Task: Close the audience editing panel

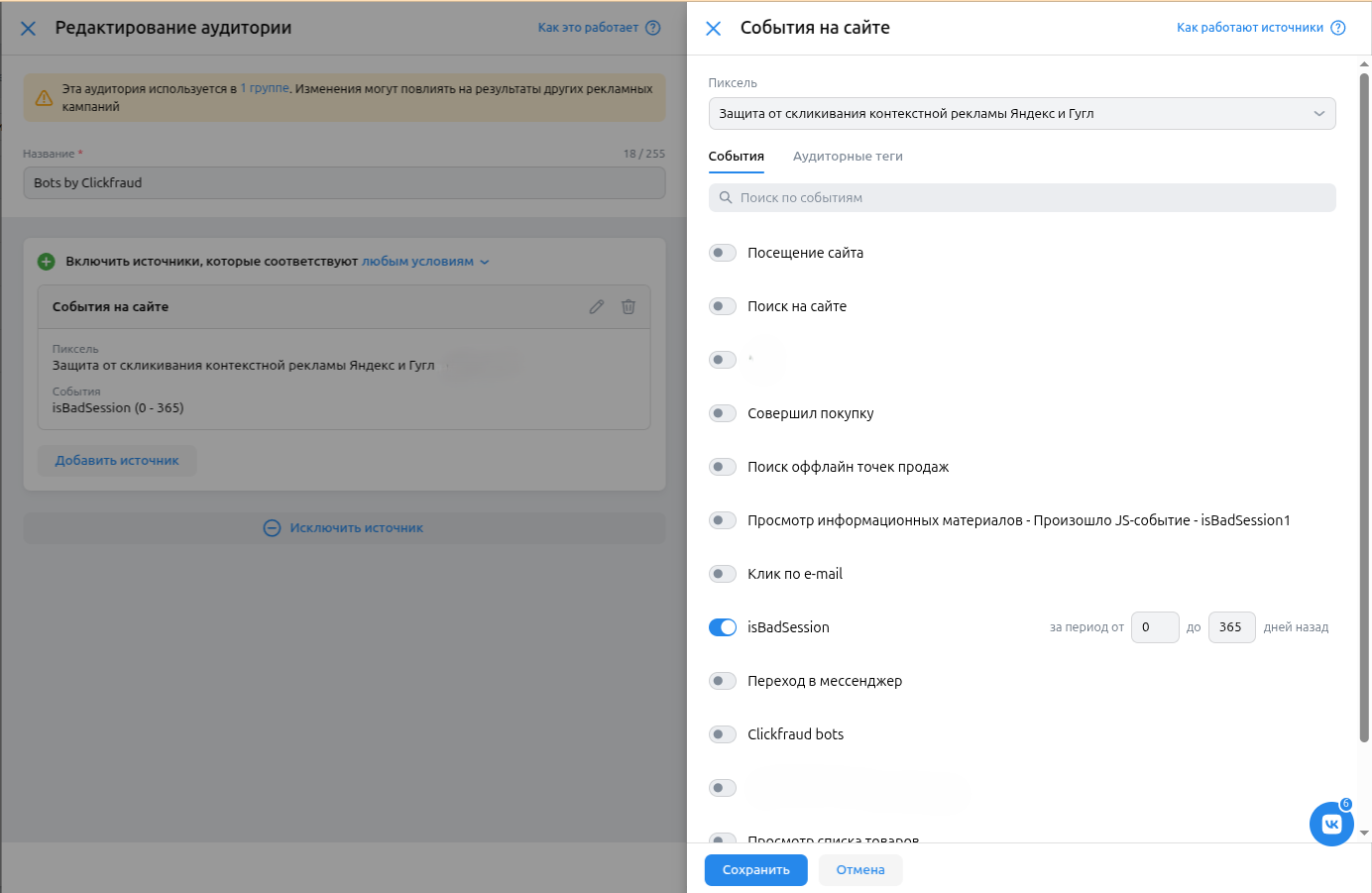Action: pos(28,29)
